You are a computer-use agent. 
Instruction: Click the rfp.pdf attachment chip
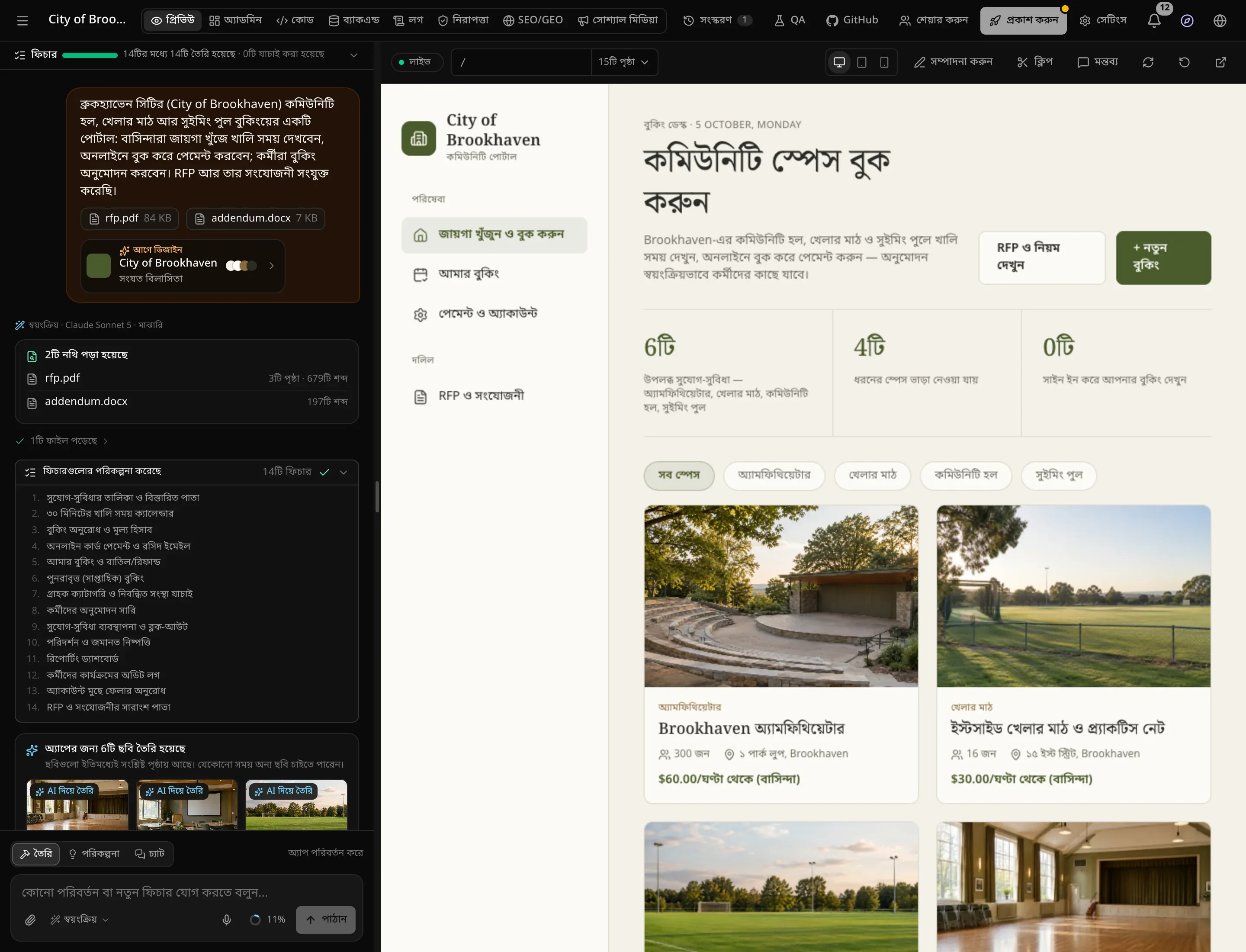tap(130, 218)
